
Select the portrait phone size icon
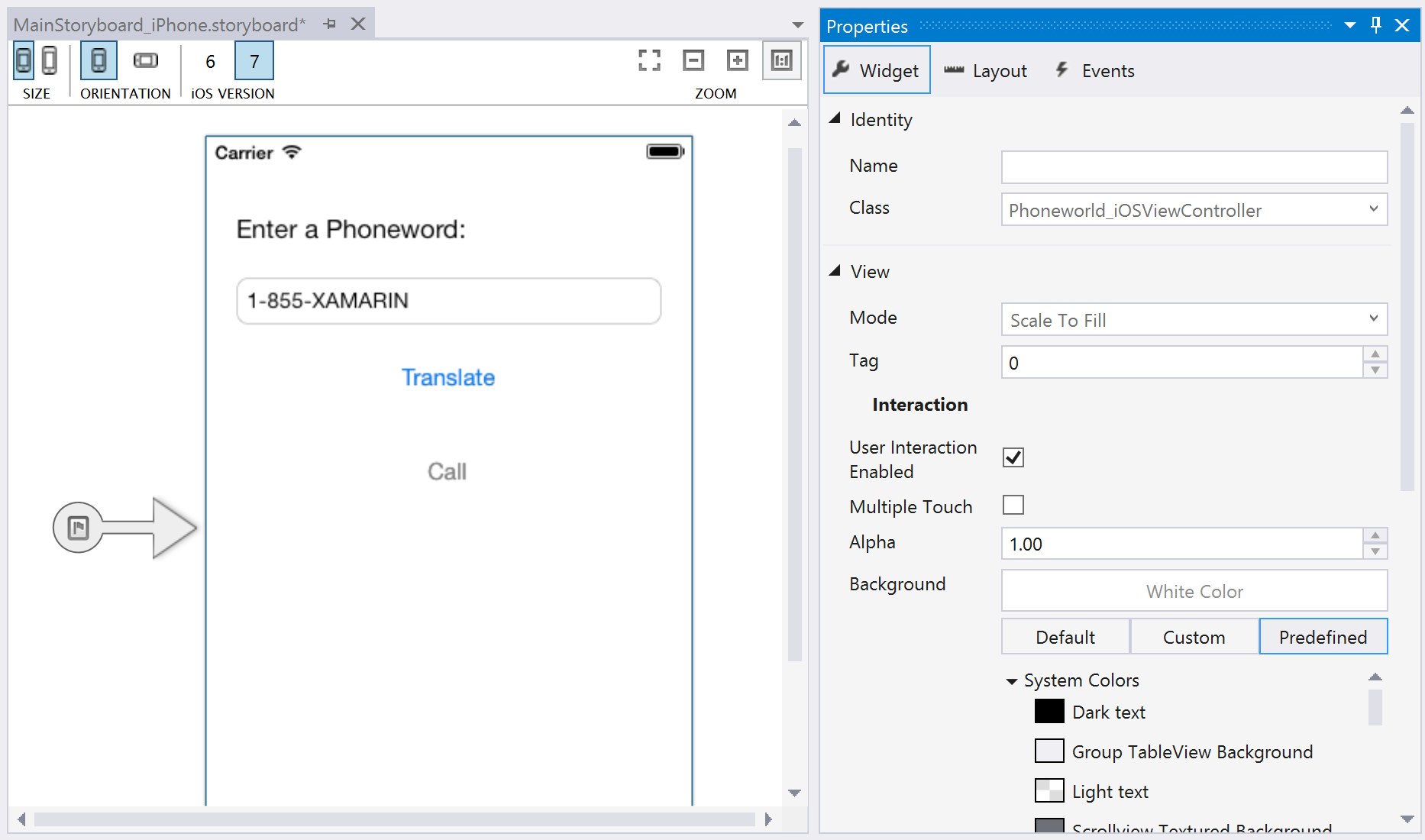point(23,60)
